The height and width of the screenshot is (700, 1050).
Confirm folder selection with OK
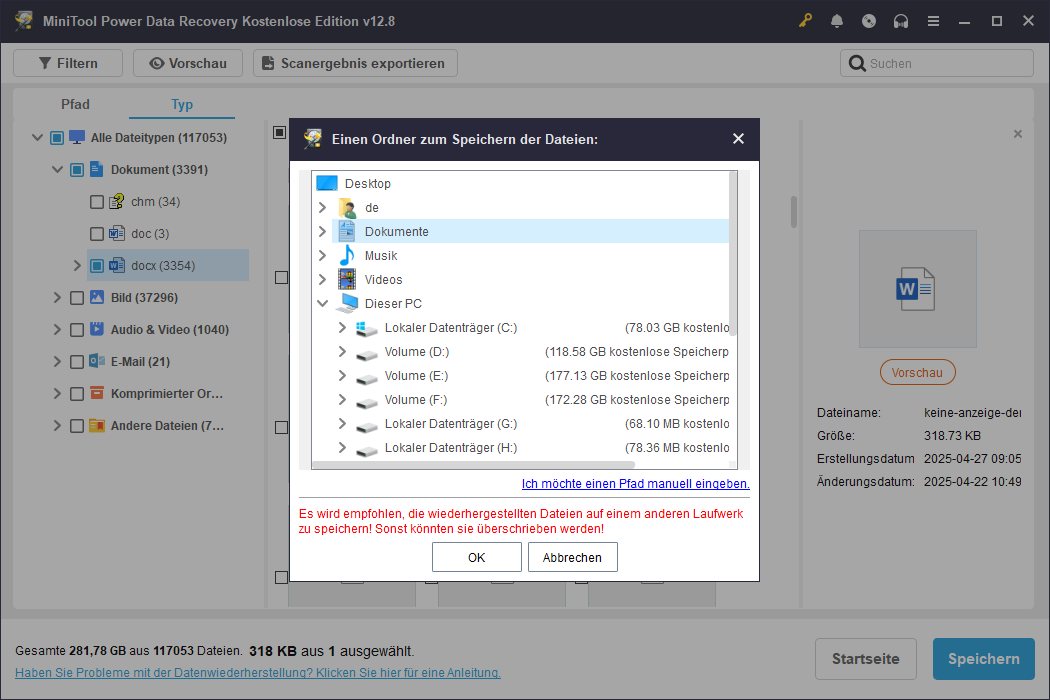(477, 557)
